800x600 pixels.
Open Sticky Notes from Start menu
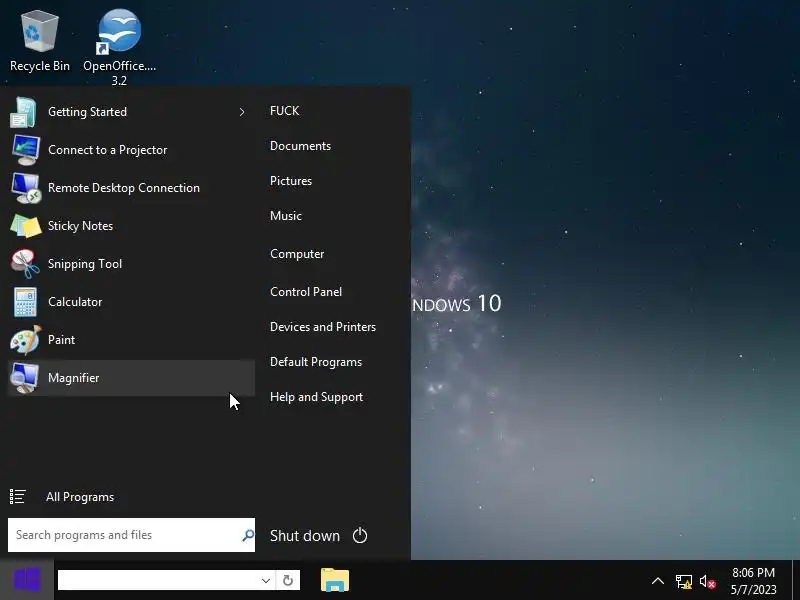coord(131,226)
